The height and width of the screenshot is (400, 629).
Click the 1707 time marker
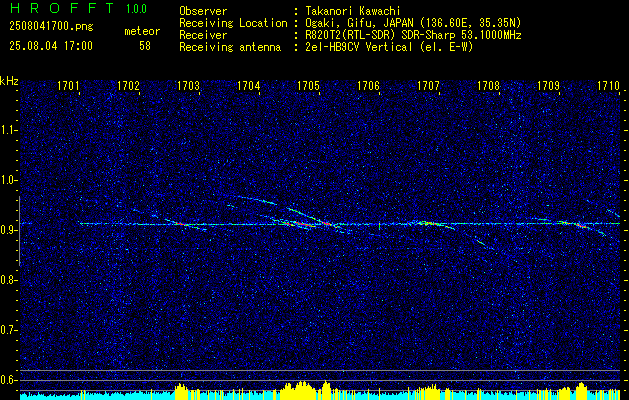(x=428, y=85)
